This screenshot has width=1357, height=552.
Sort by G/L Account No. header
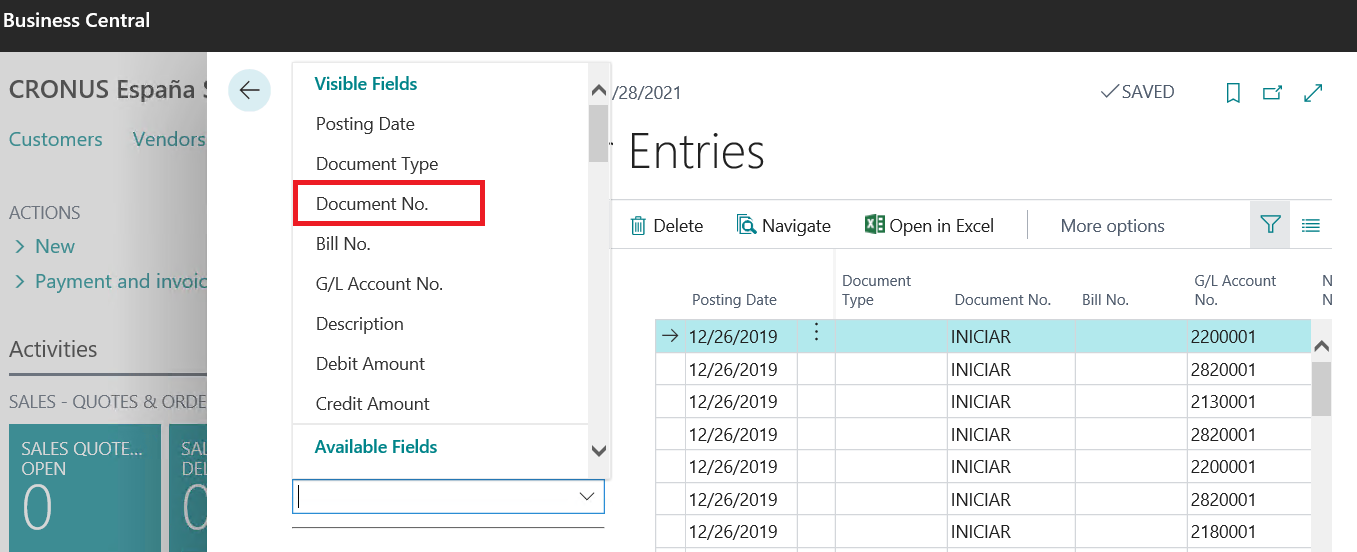(x=1235, y=290)
